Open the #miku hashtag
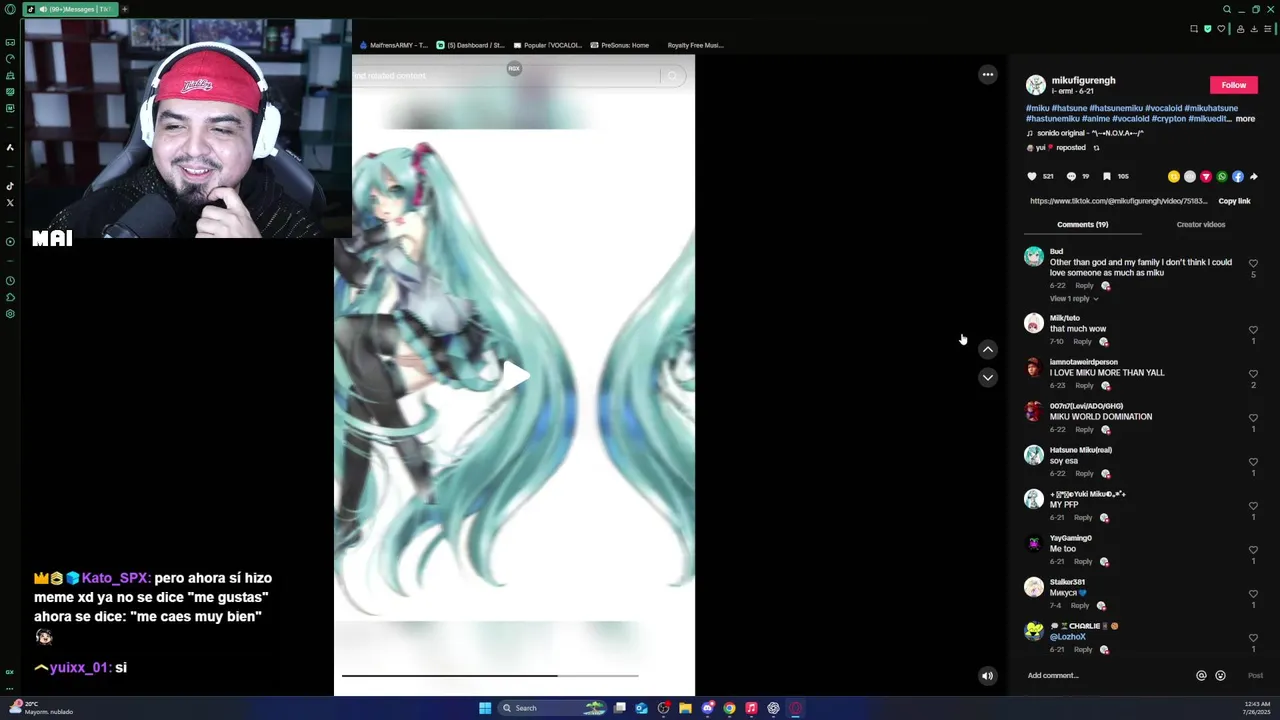Image resolution: width=1280 pixels, height=720 pixels. (x=1037, y=108)
